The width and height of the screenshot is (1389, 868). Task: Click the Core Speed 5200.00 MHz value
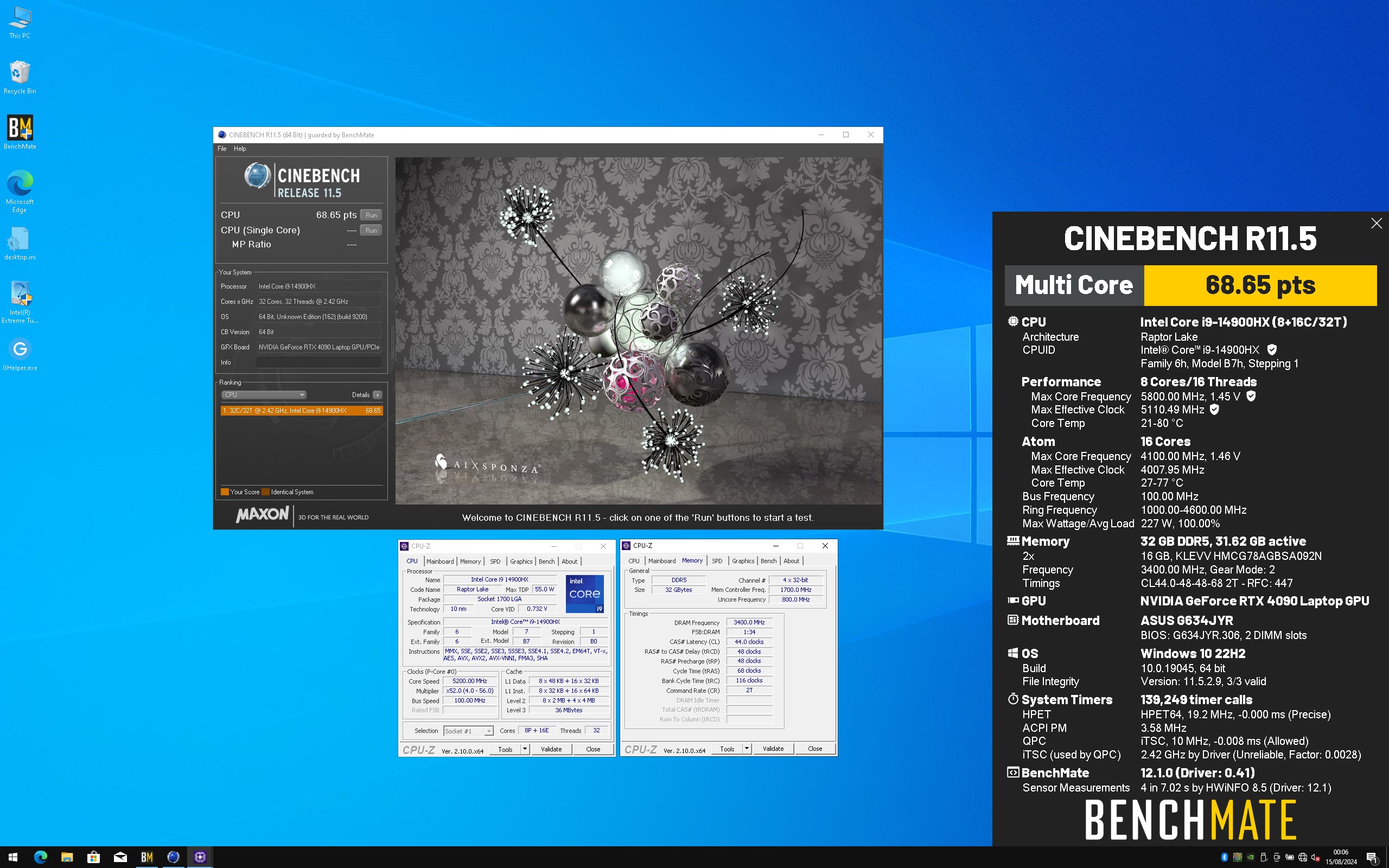(469, 681)
